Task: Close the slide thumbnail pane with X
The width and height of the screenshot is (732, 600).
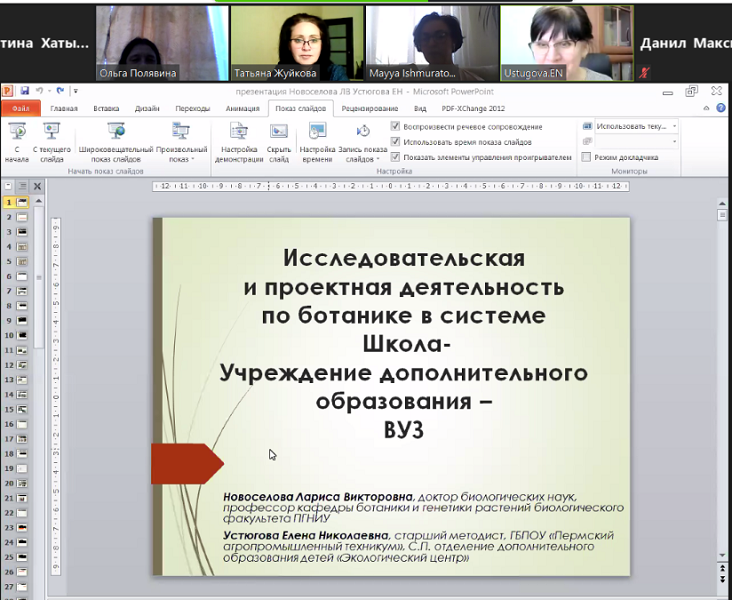Action: [x=37, y=186]
